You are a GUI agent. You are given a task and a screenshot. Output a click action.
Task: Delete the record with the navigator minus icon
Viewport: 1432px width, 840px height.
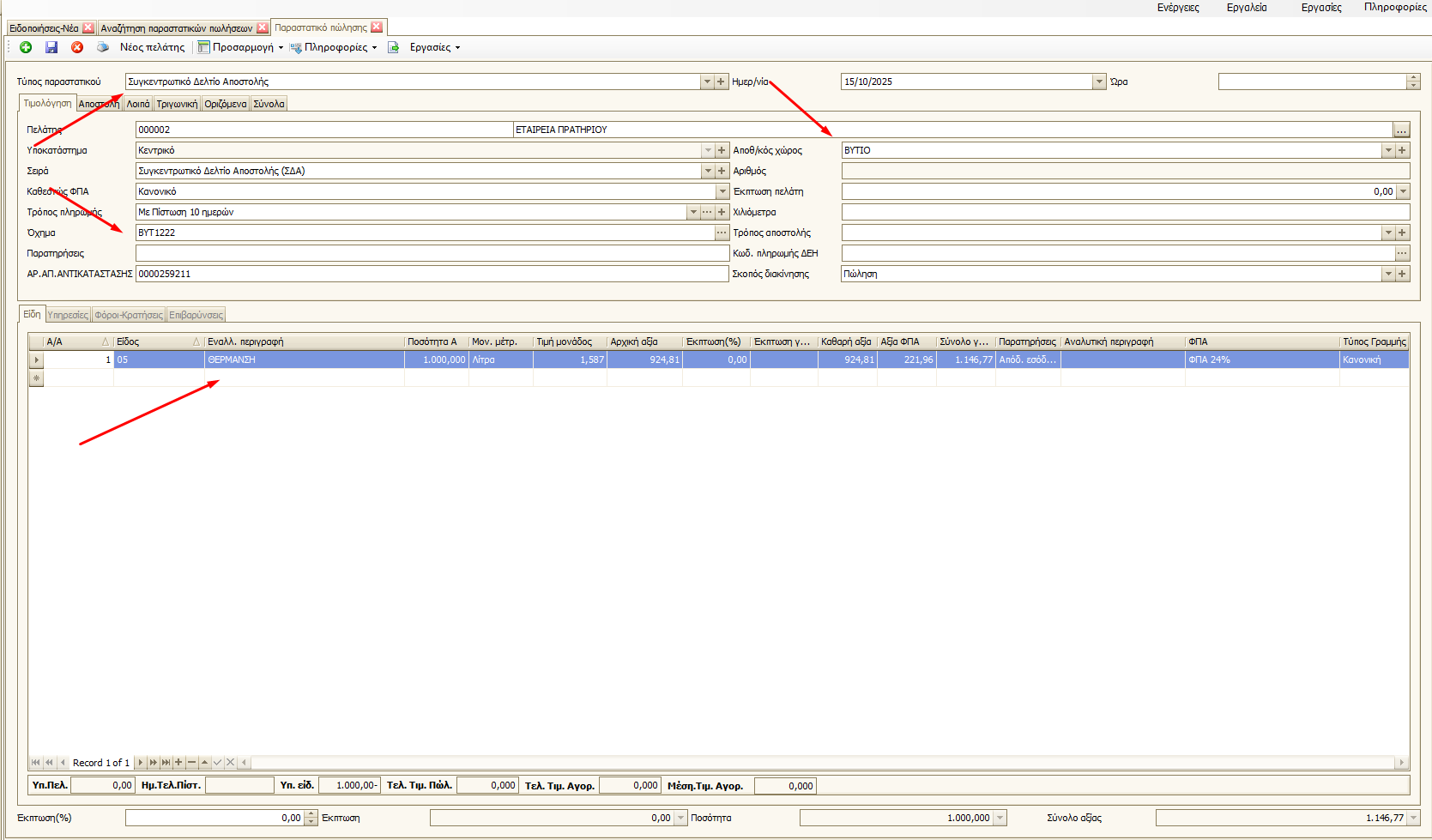191,762
